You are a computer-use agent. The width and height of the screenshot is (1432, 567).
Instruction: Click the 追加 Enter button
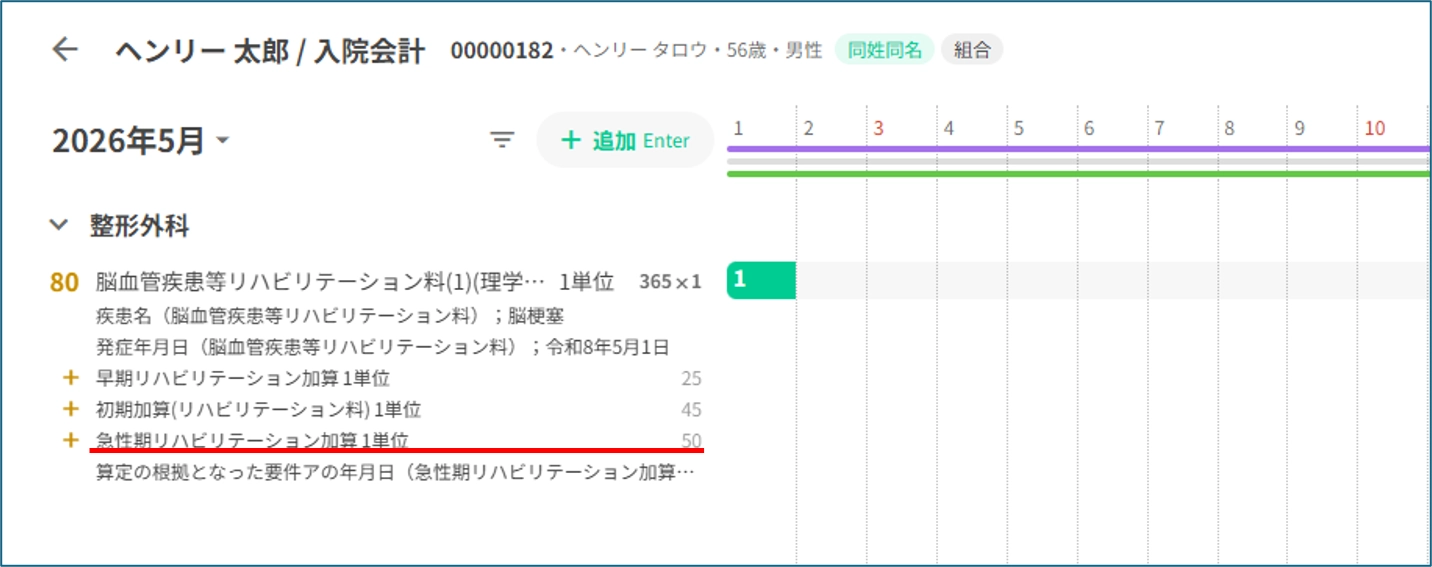625,140
